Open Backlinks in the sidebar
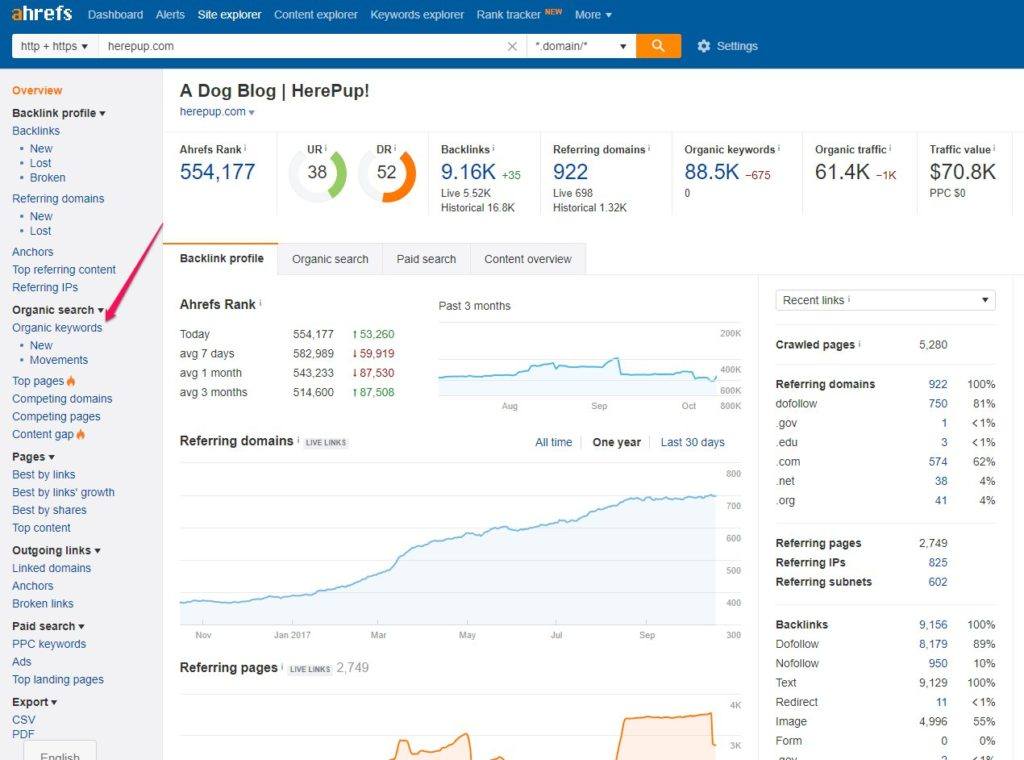This screenshot has height=760, width=1024. (x=36, y=131)
